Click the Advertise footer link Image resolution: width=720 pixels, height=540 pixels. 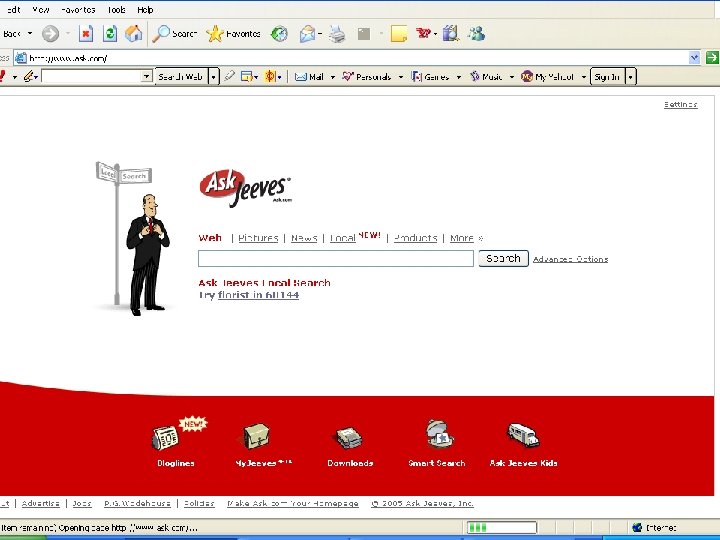(40, 503)
